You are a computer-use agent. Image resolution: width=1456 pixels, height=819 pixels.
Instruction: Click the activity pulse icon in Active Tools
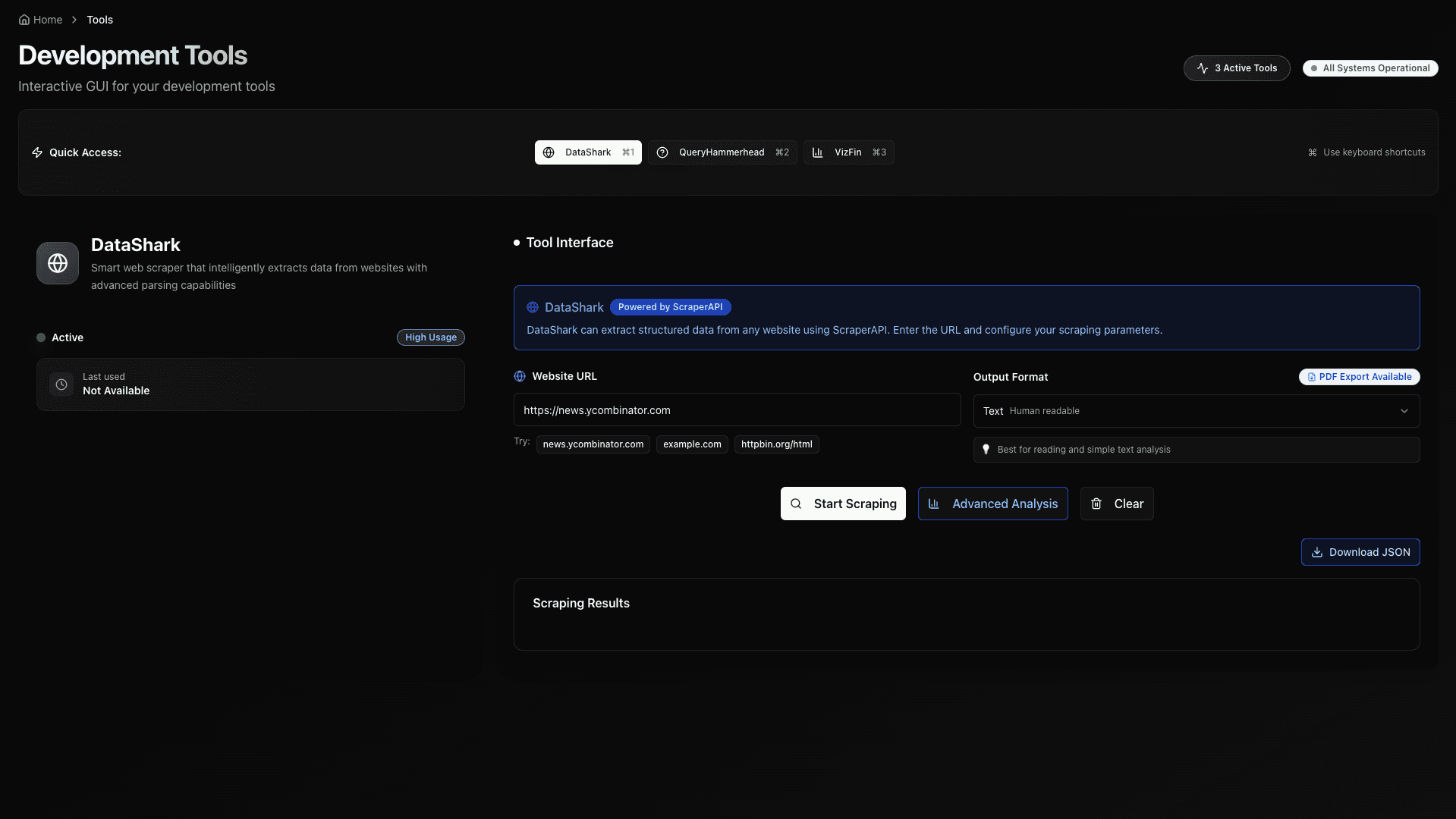(1203, 68)
